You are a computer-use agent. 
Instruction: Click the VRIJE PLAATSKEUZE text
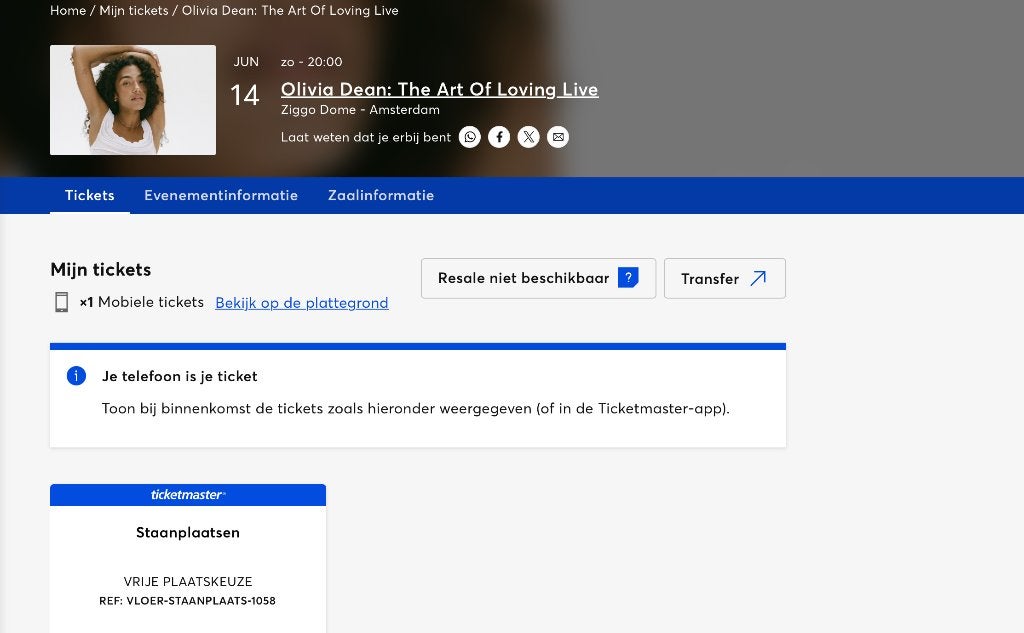(187, 581)
